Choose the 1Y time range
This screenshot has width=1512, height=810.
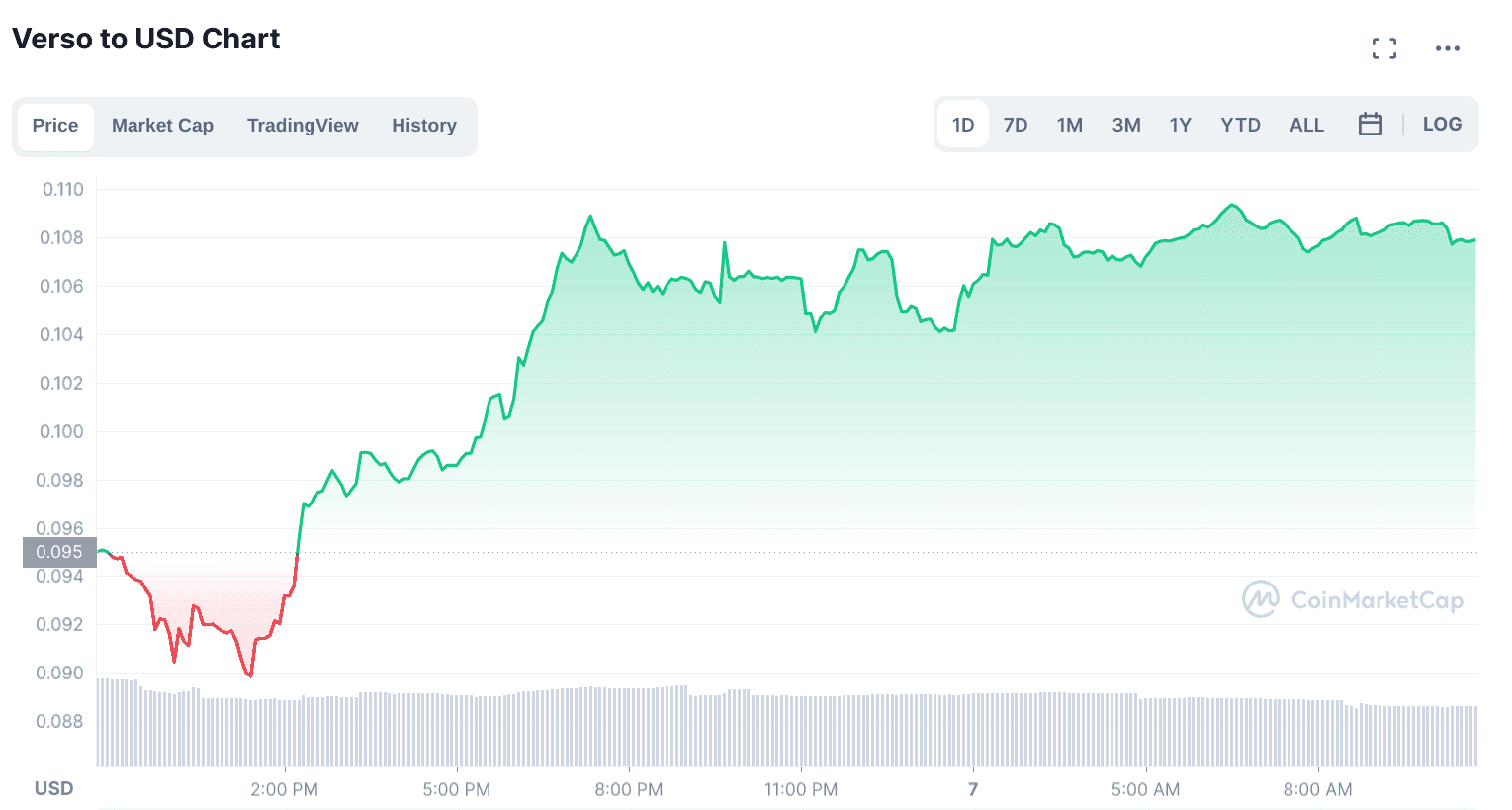pyautogui.click(x=1180, y=125)
